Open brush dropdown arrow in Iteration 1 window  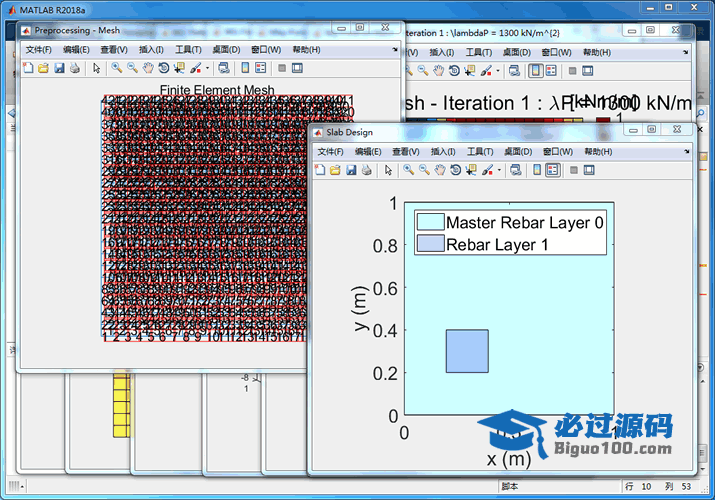pos(498,72)
